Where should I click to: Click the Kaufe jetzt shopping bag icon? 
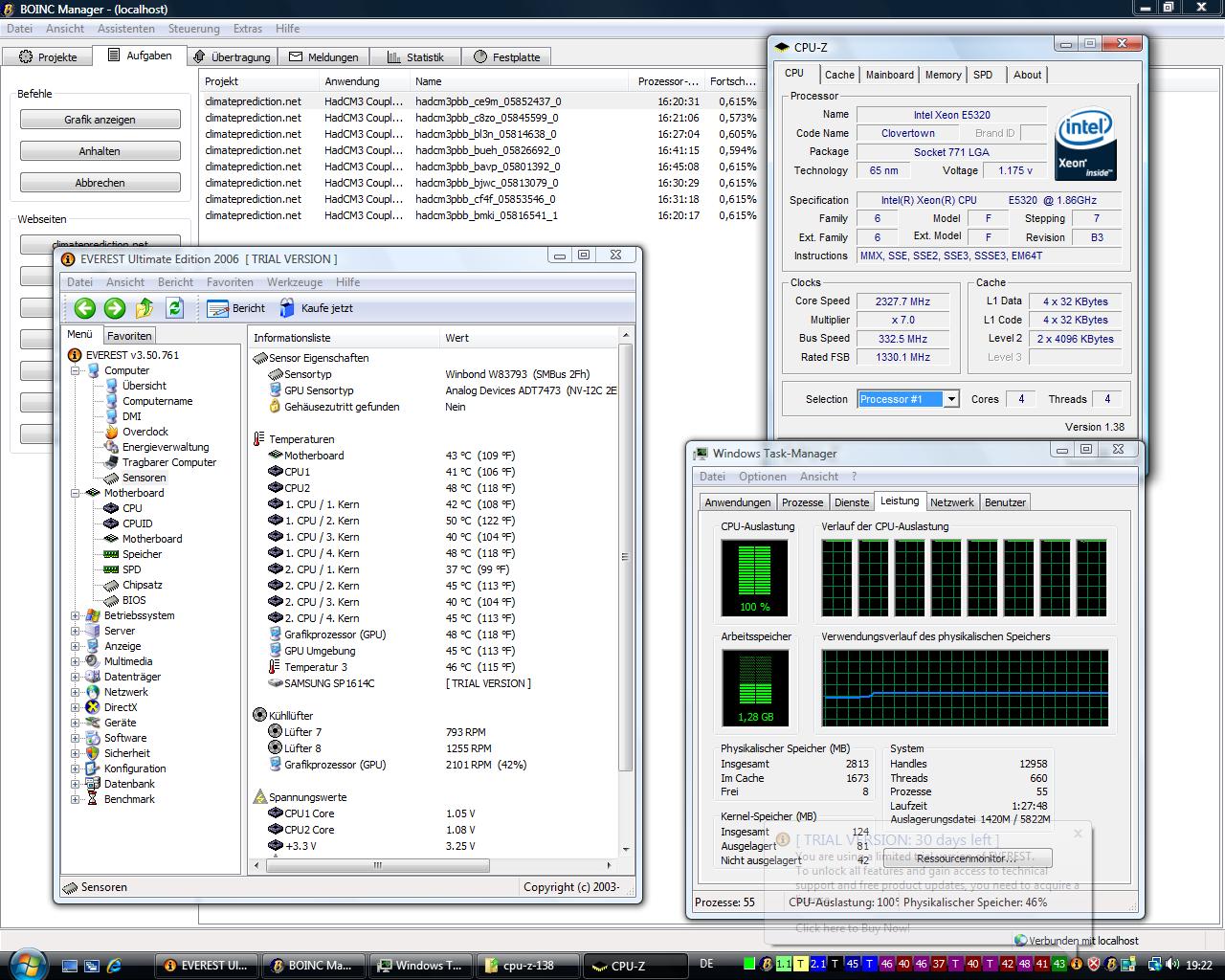(287, 308)
